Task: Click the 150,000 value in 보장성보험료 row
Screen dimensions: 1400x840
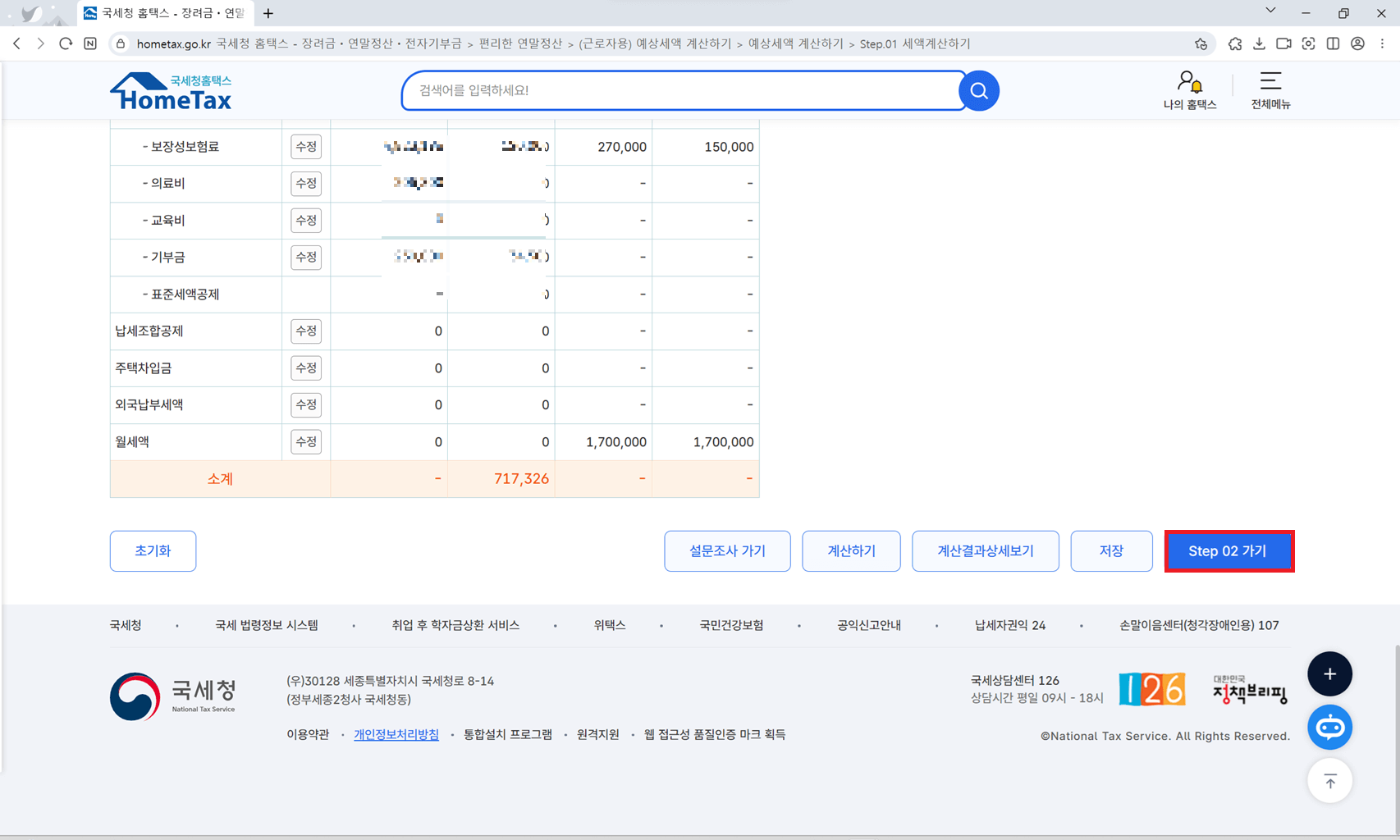Action: pos(729,147)
